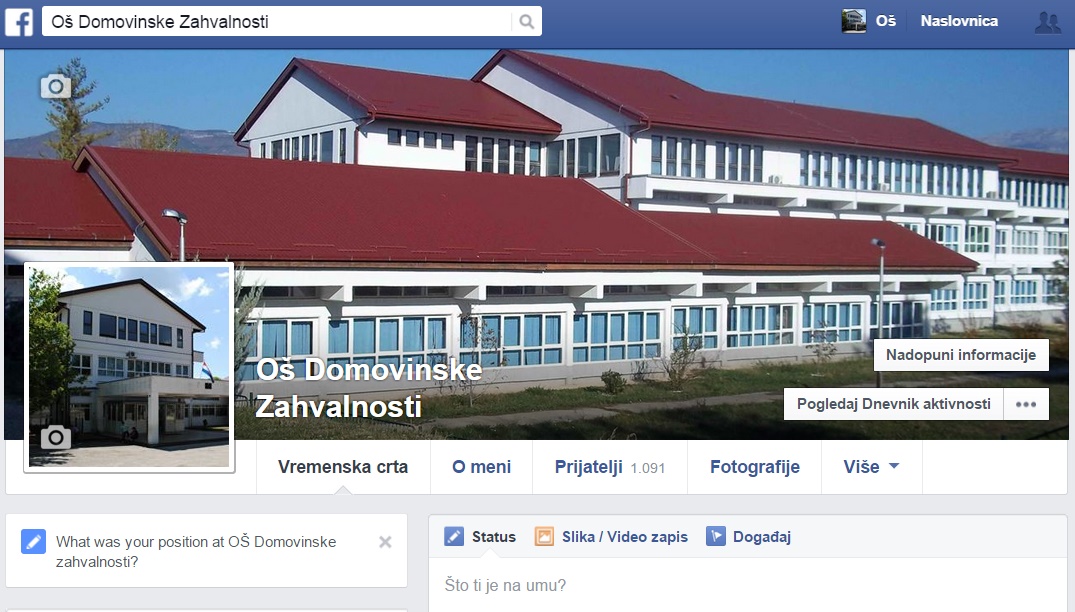1075x612 pixels.
Task: Open the three dots more options
Action: click(1026, 404)
